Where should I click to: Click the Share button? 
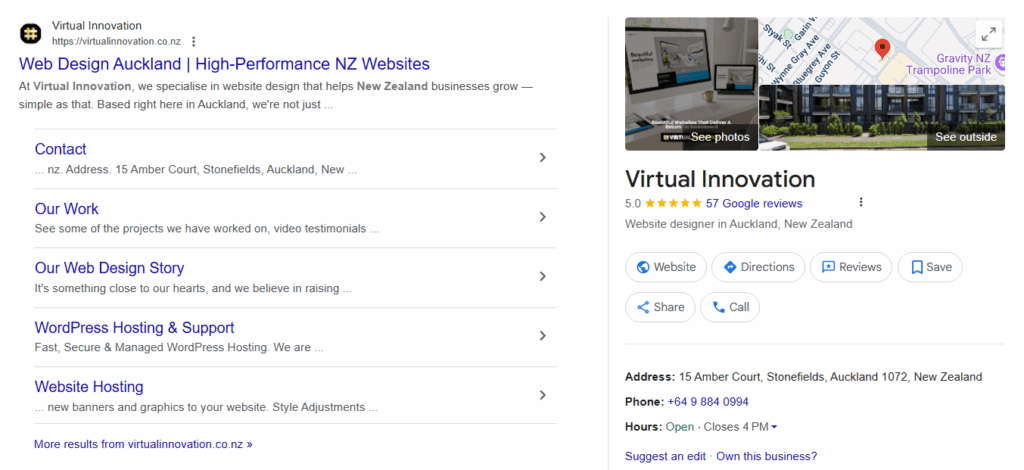pos(660,307)
